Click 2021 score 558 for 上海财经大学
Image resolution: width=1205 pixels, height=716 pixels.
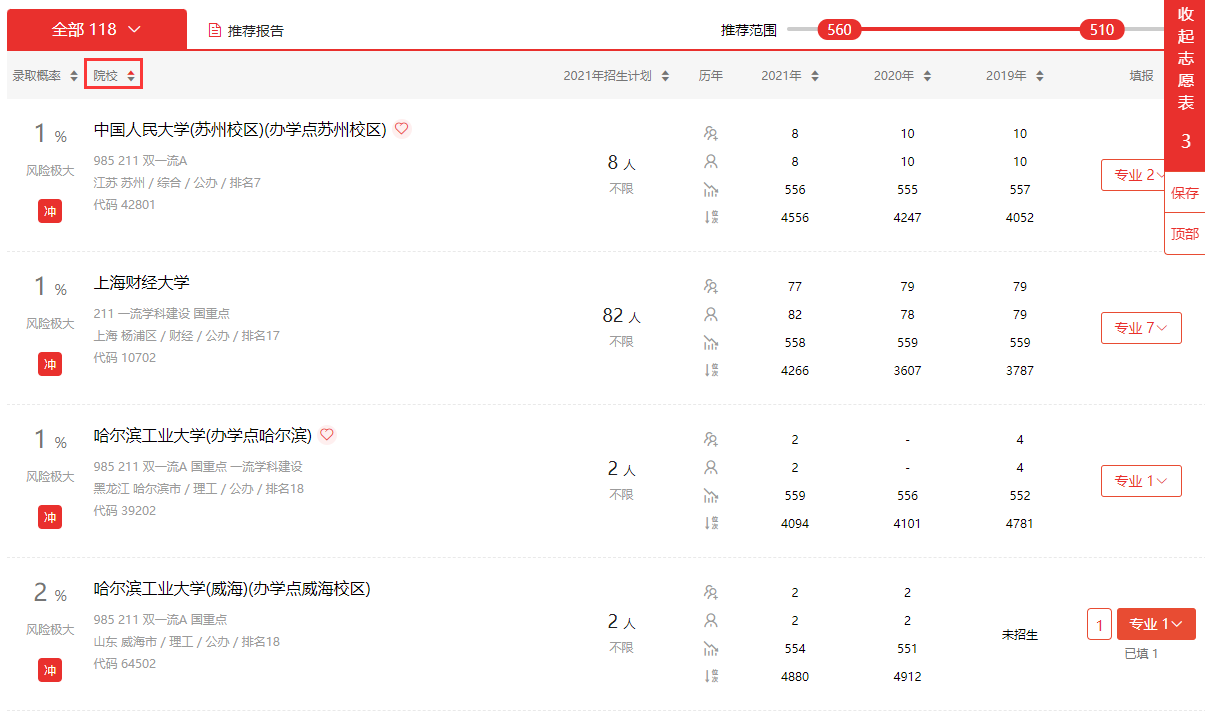(x=795, y=342)
